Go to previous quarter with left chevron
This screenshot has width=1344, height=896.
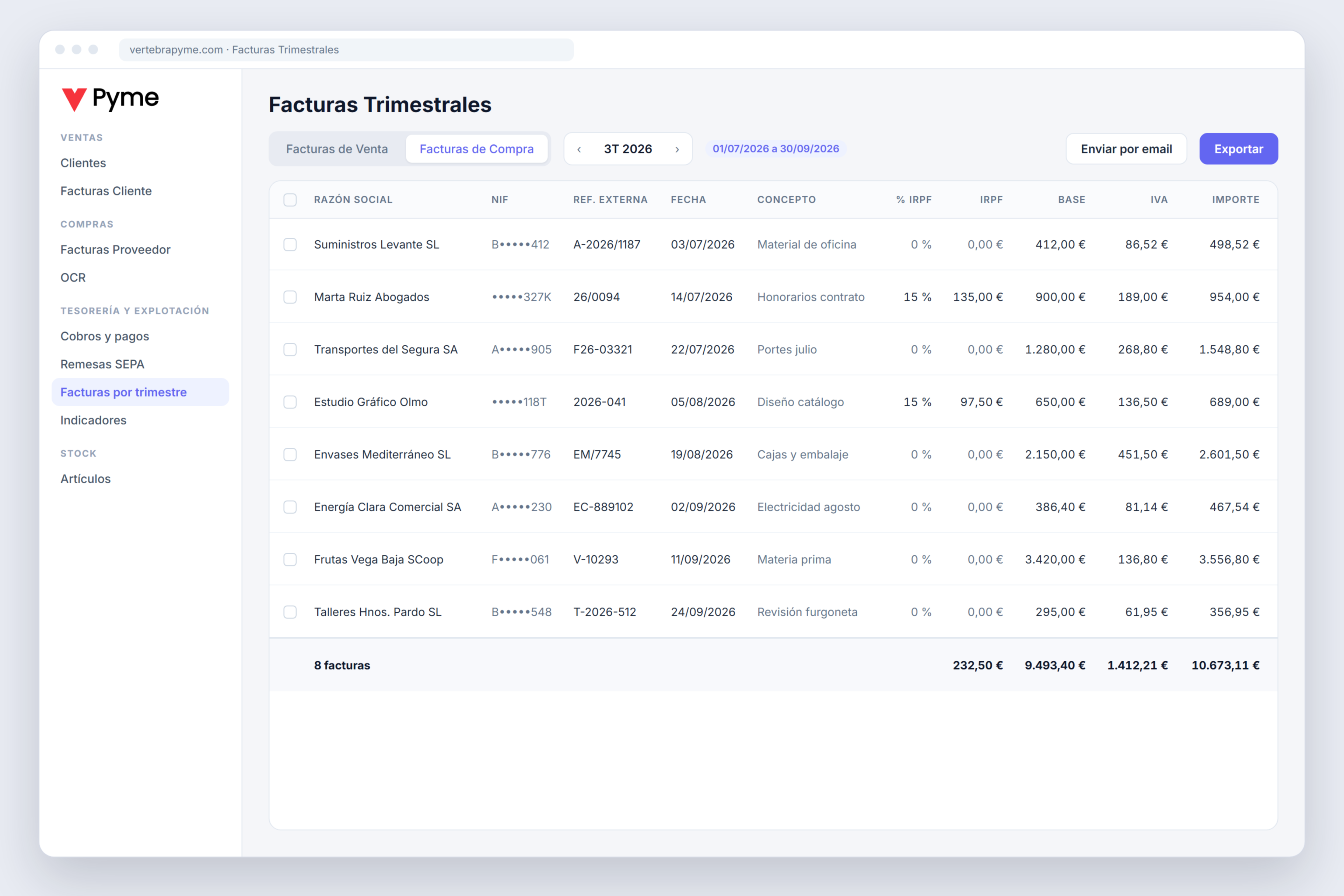pyautogui.click(x=580, y=149)
